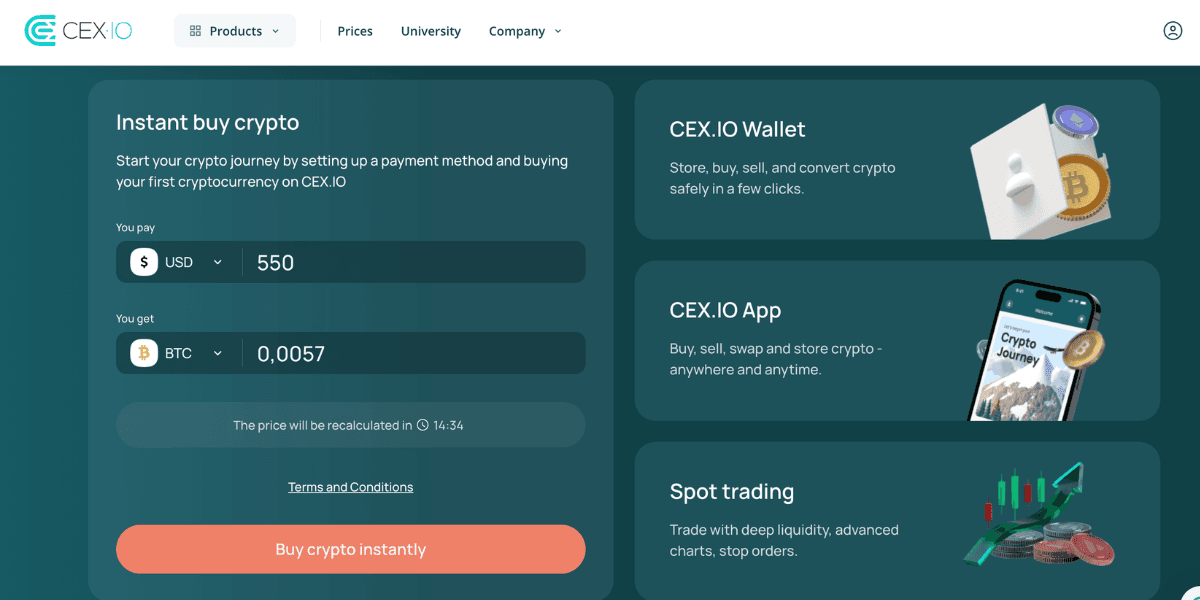
Task: Click the You get amount field
Action: pos(410,354)
